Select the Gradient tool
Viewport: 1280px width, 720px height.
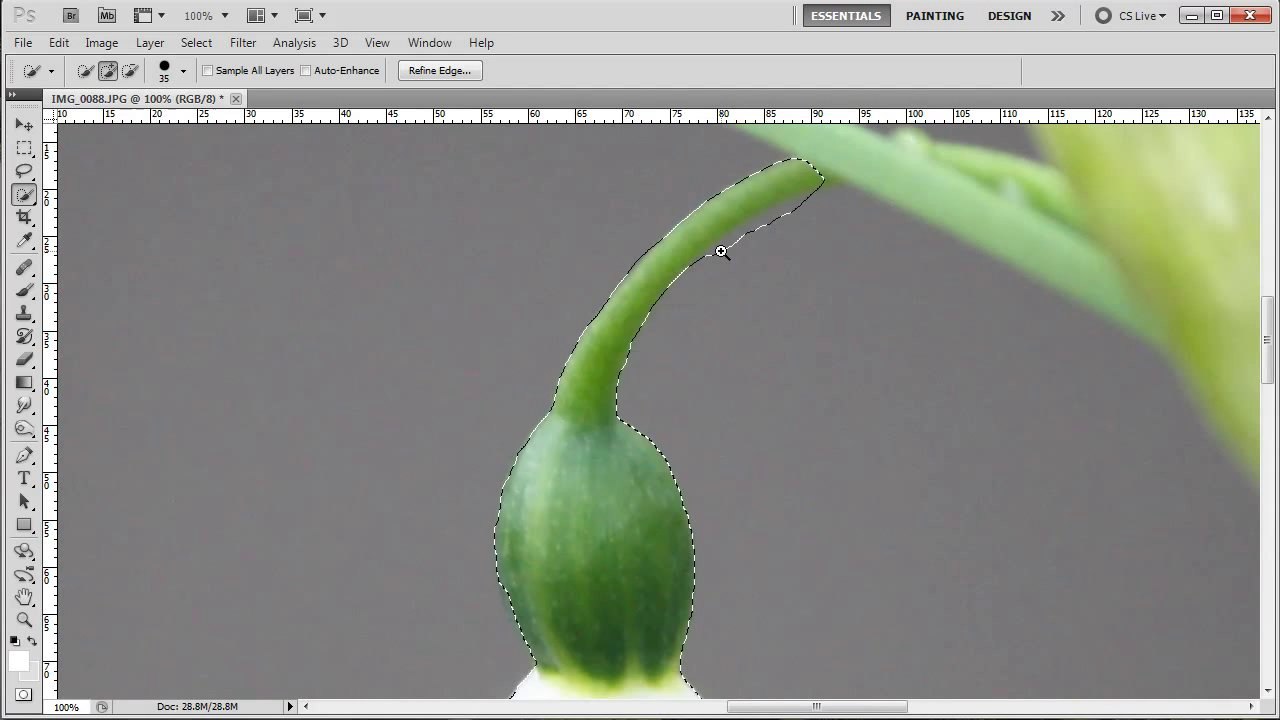(24, 383)
